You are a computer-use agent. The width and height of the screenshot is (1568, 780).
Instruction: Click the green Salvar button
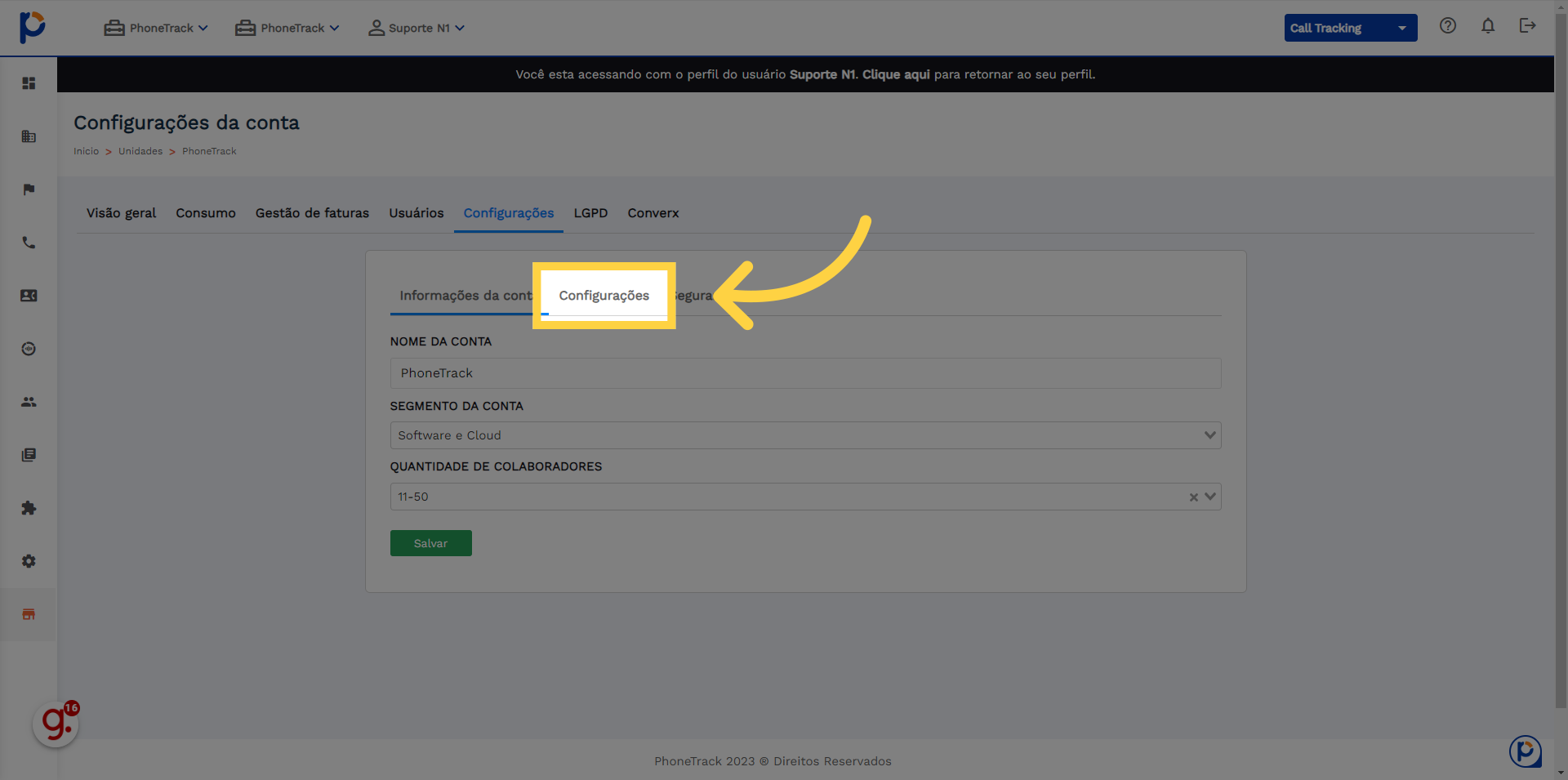pos(431,543)
